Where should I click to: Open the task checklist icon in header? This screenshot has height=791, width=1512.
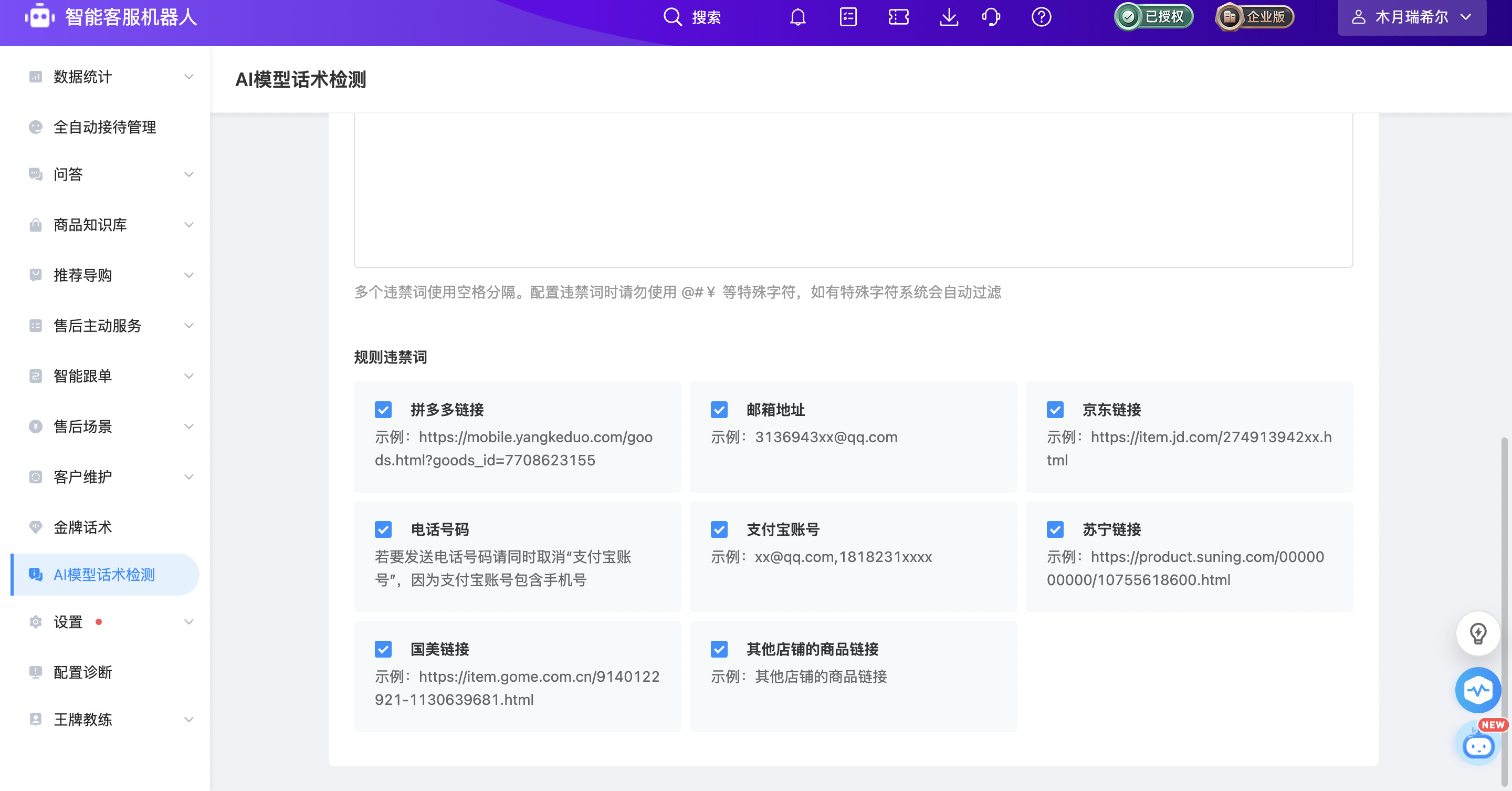coord(848,17)
